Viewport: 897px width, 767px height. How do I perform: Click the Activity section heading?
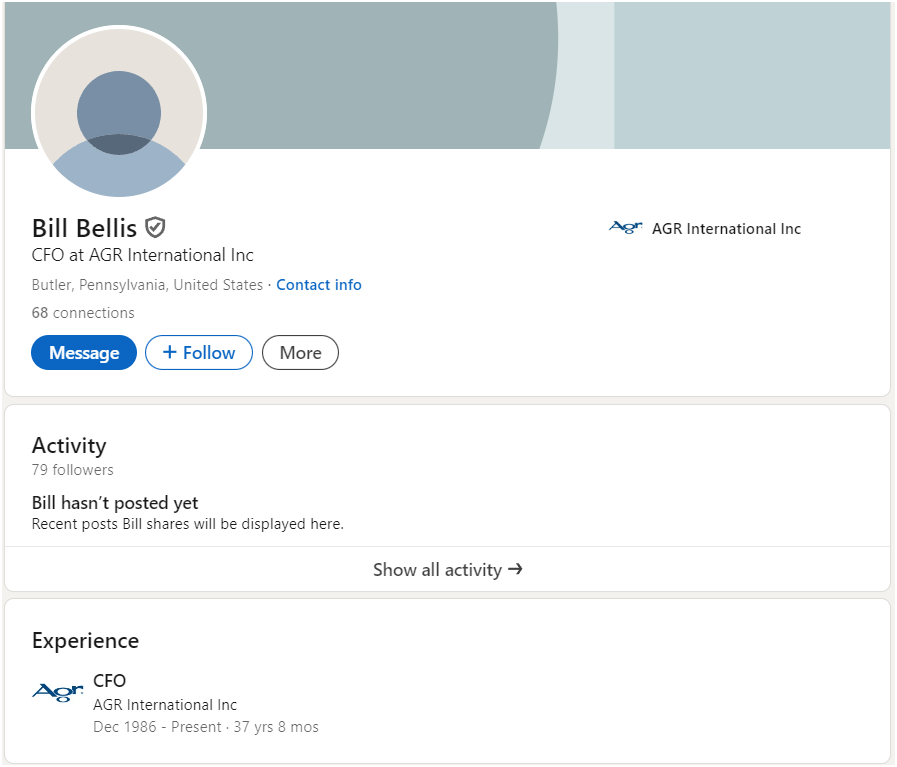[69, 446]
